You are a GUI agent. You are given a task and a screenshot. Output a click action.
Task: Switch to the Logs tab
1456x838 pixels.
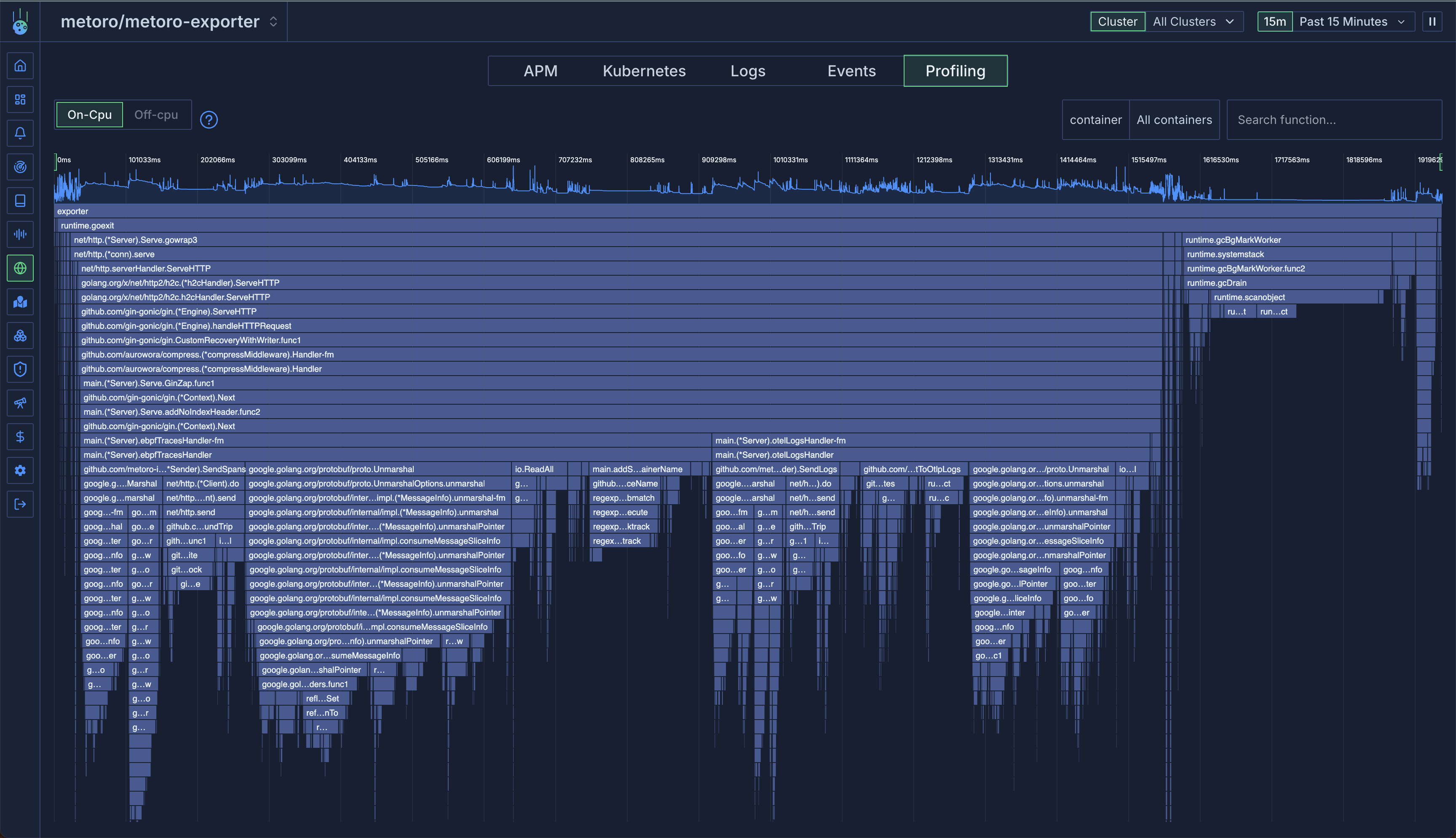(x=747, y=71)
